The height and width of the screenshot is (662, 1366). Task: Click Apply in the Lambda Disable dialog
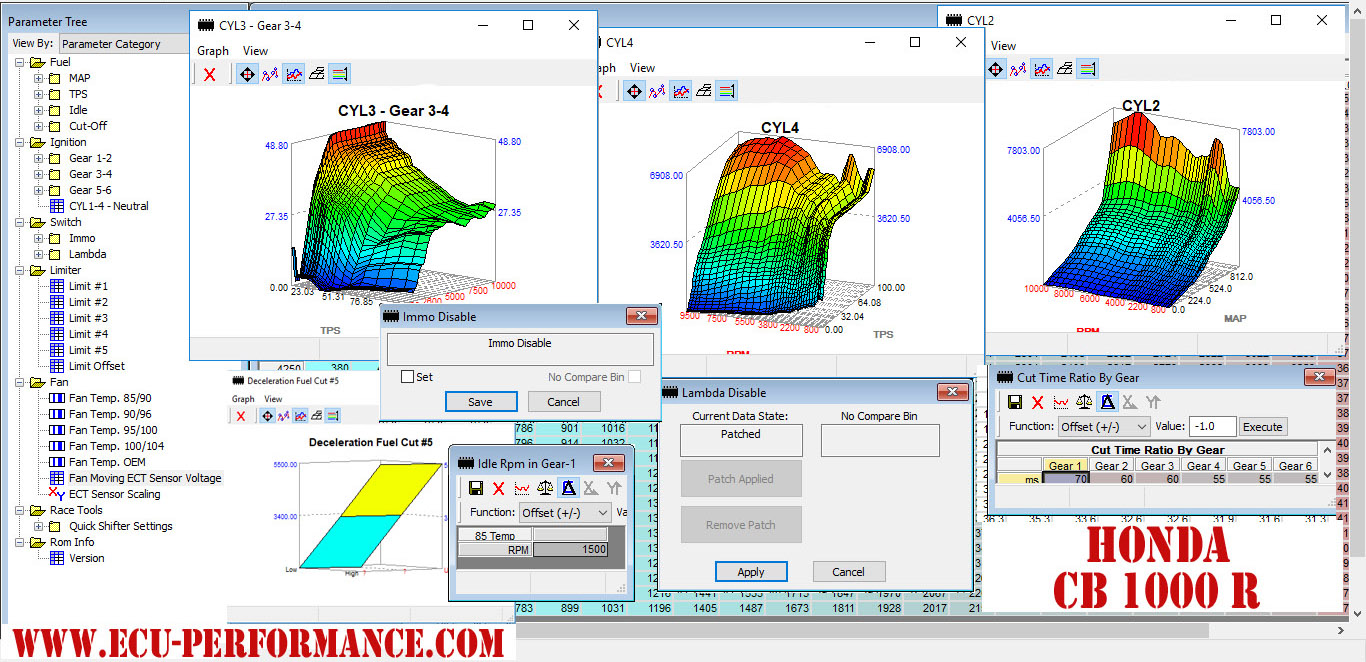(x=751, y=572)
